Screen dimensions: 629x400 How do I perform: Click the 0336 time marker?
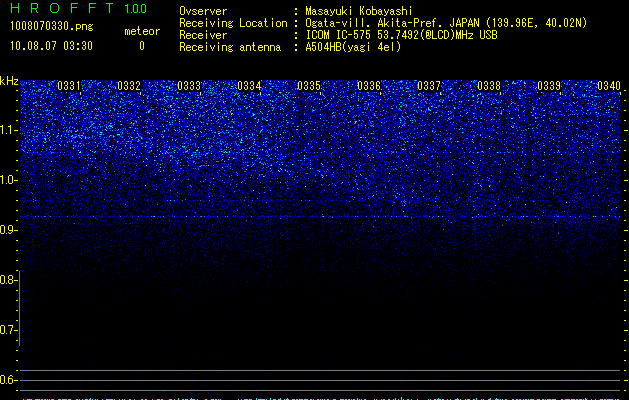[x=369, y=86]
